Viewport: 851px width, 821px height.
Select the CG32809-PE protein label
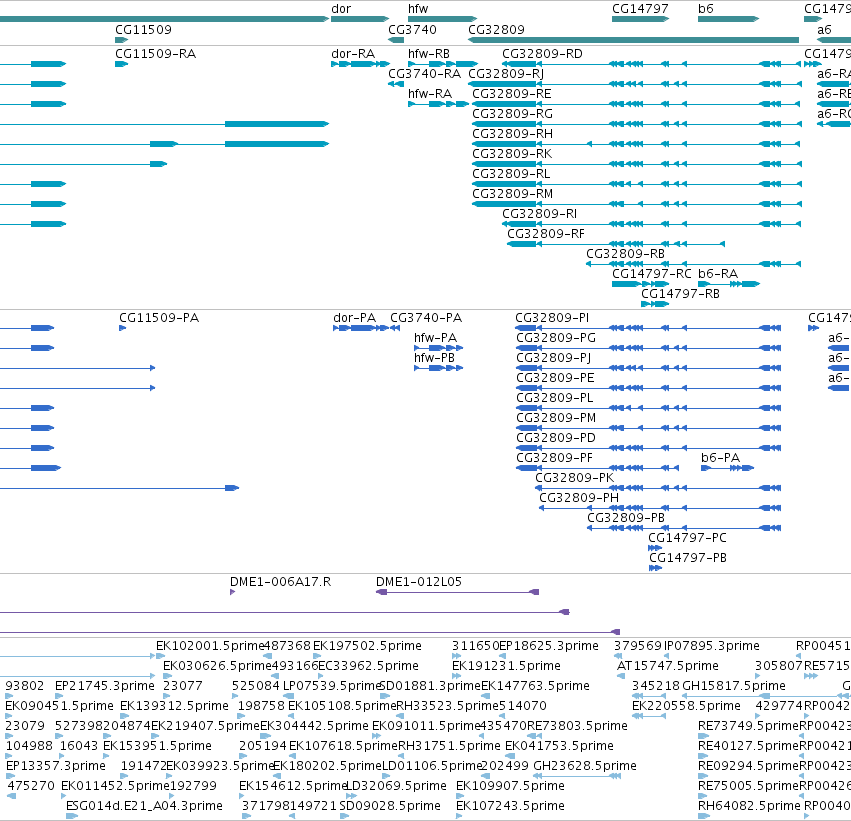555,378
